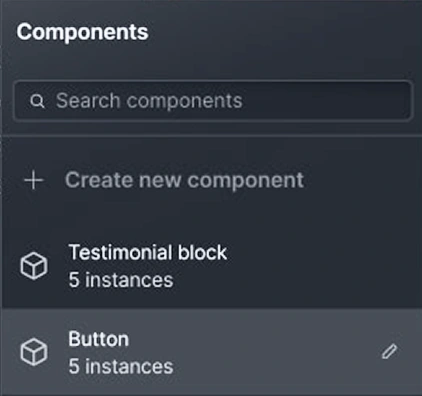Click the Search components placeholder text
The image size is (422, 396).
[149, 101]
